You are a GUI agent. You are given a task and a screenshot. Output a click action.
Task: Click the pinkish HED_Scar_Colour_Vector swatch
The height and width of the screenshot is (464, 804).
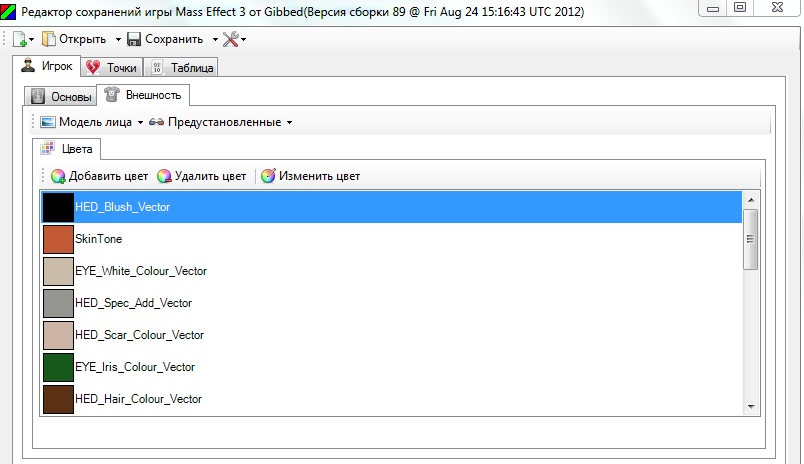58,335
